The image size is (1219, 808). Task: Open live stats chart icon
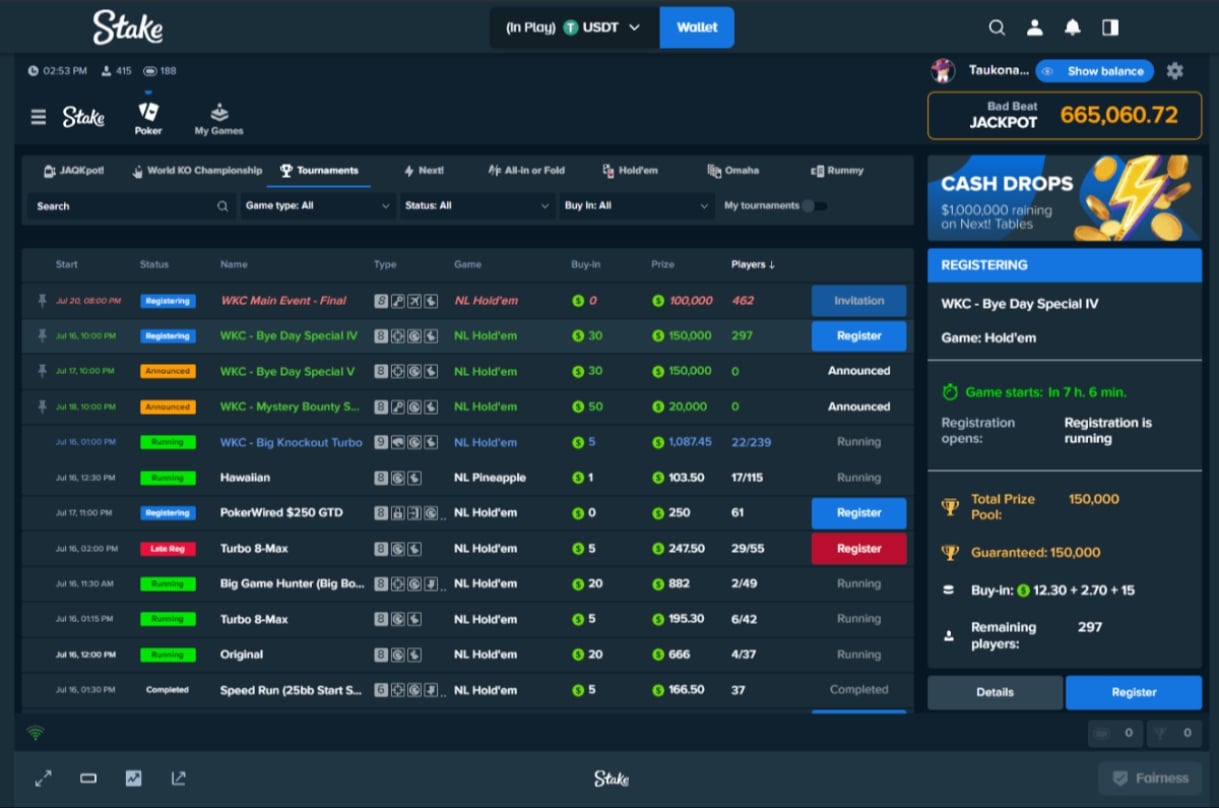133,778
